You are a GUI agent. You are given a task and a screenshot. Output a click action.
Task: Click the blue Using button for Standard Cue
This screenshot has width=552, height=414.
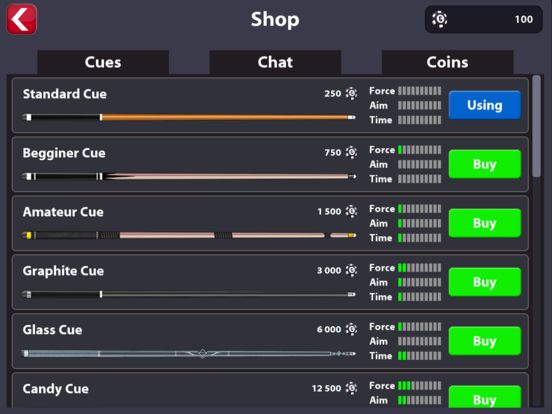click(x=485, y=105)
